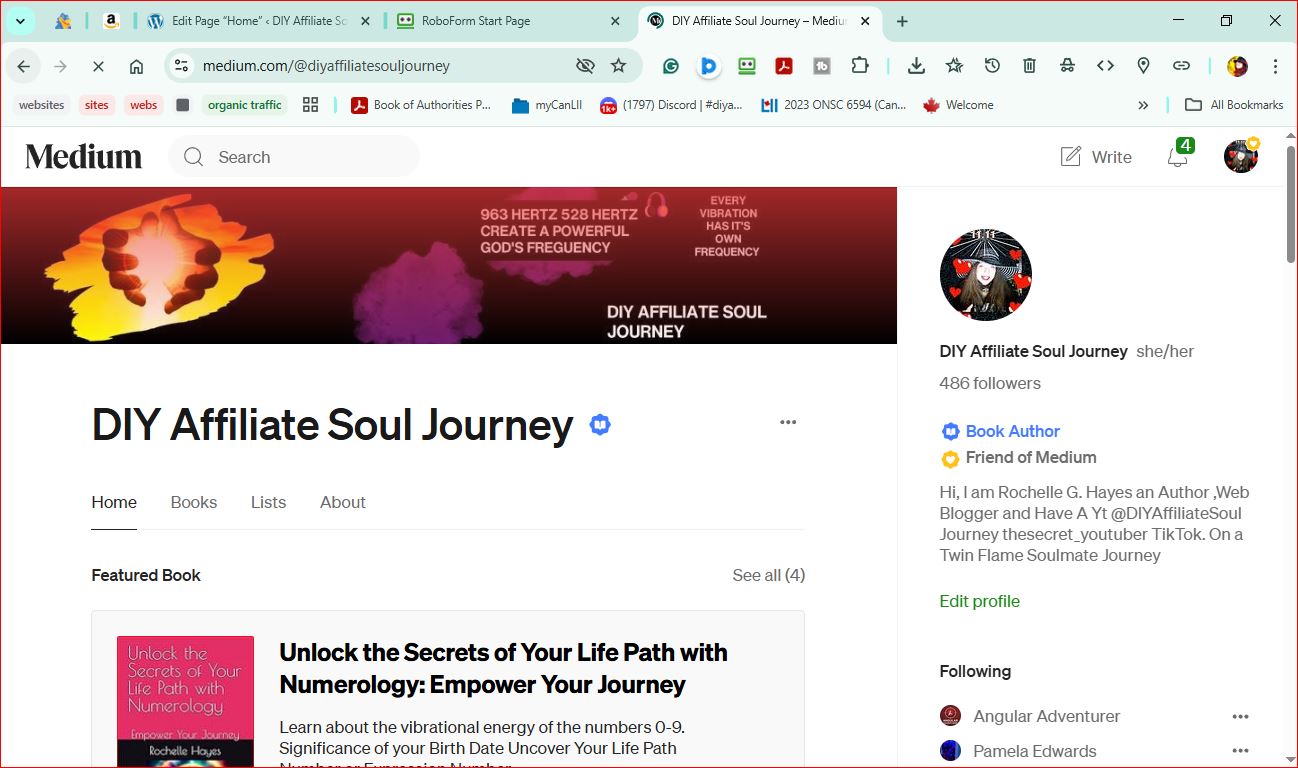This screenshot has width=1298, height=768.
Task: Click the medium.com address bar URL
Action: click(x=326, y=66)
